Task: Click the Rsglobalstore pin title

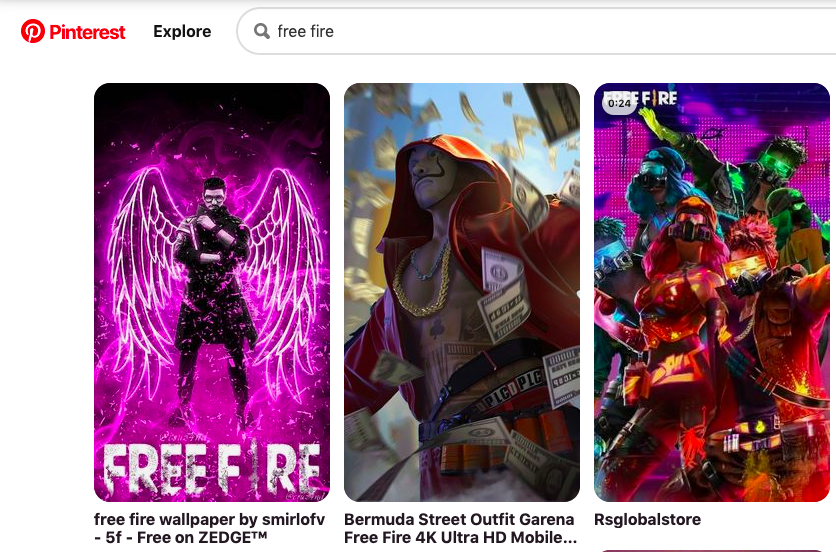Action: [x=647, y=519]
